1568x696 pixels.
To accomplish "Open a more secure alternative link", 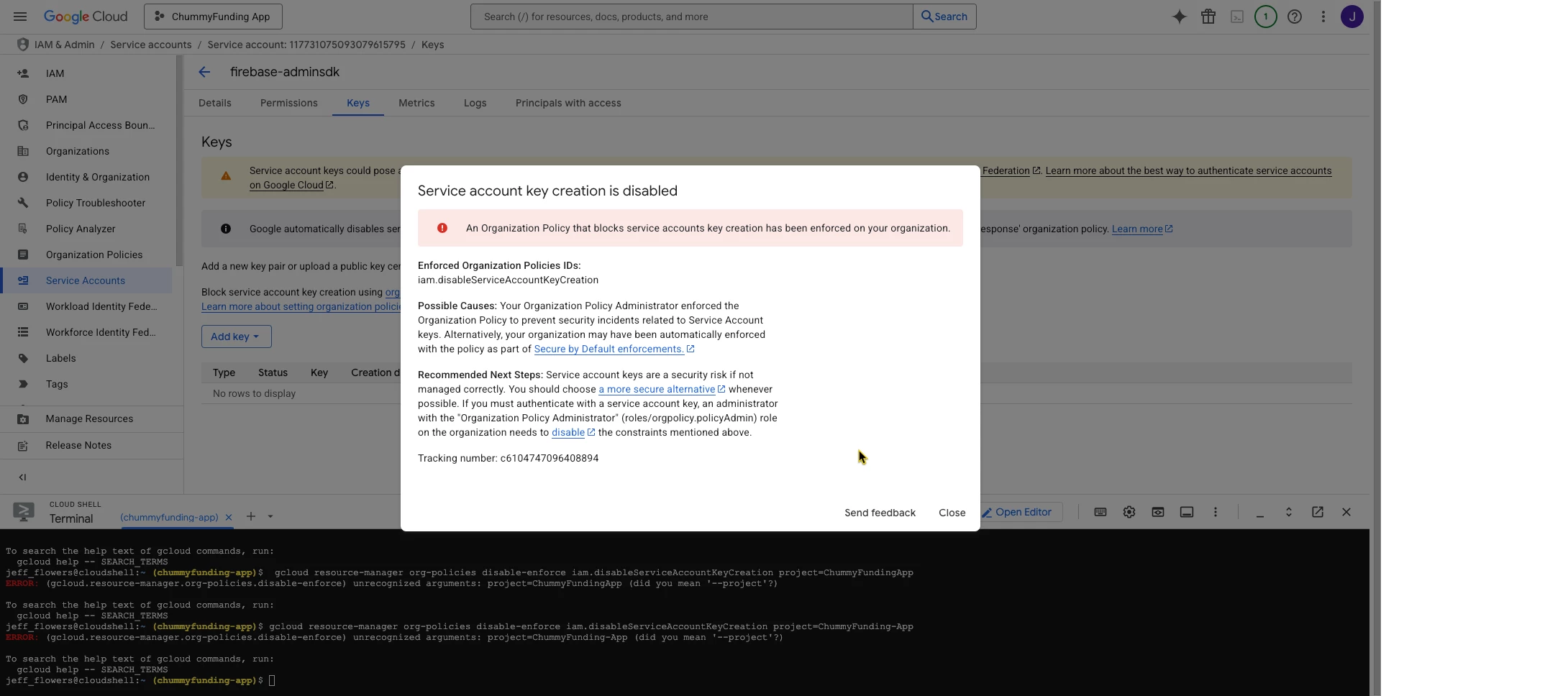I will (x=662, y=389).
